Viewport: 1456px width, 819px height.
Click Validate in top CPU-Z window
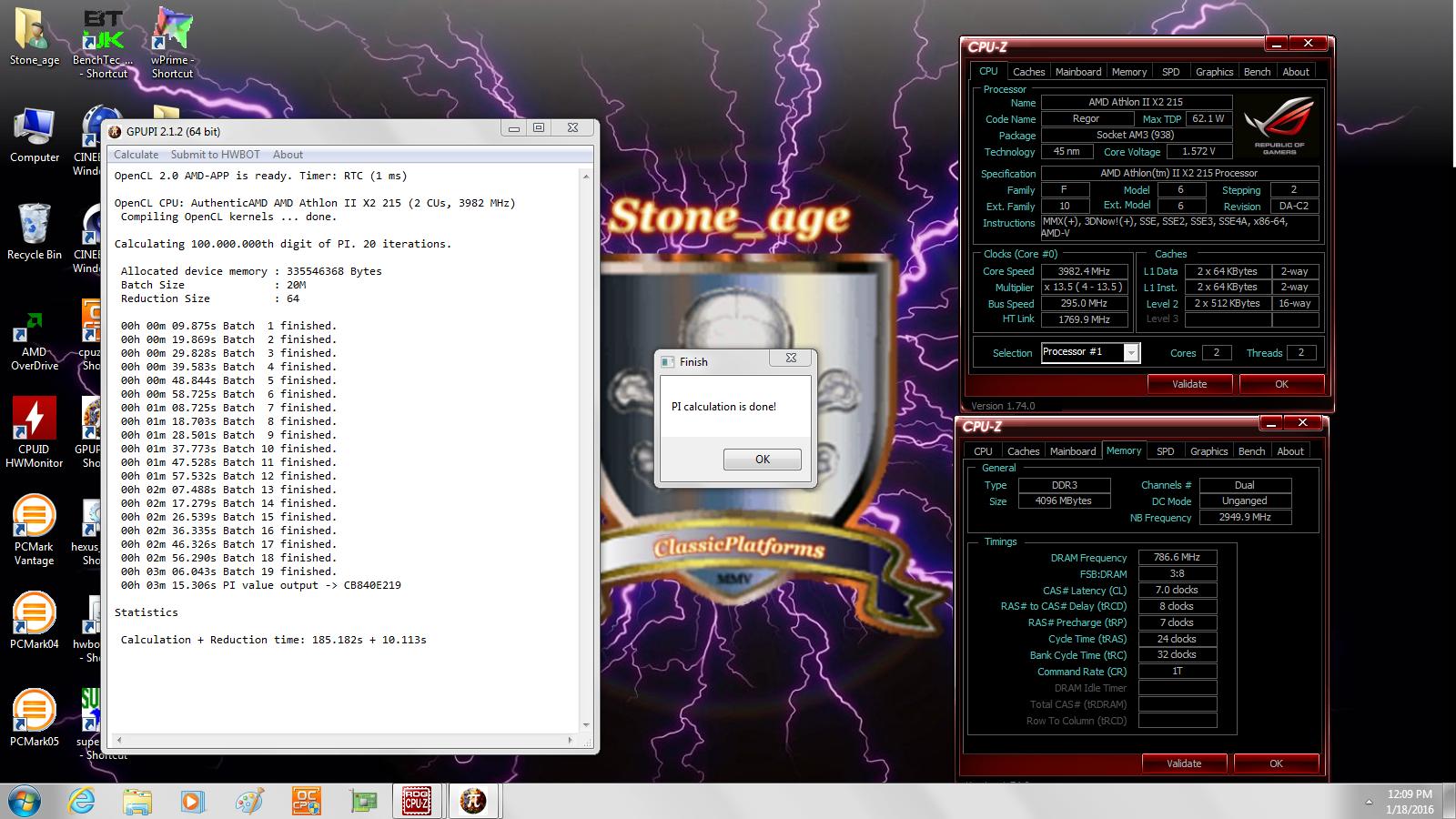(x=1189, y=384)
